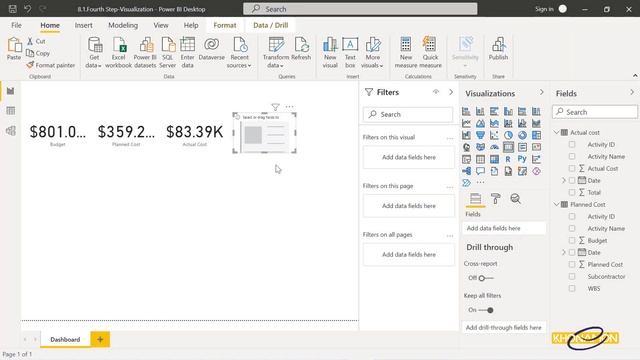Select the Scatter chart visual

[x=494, y=135]
